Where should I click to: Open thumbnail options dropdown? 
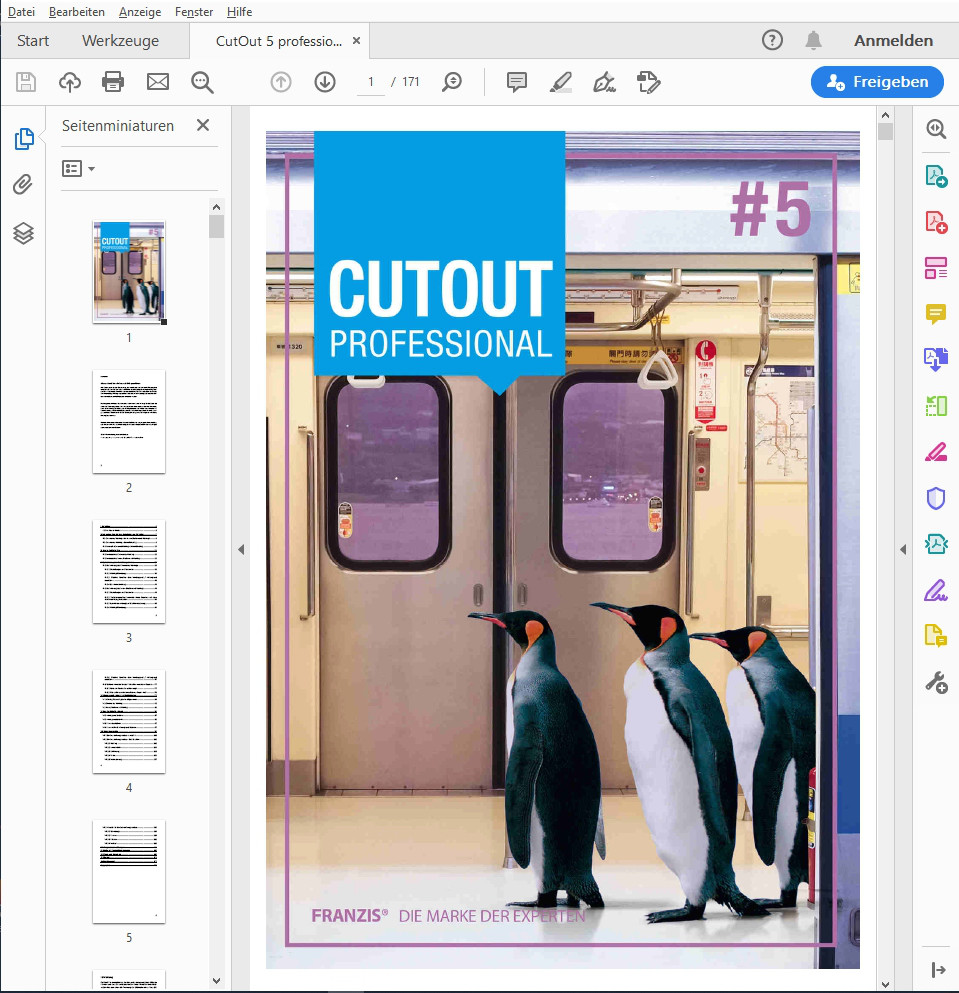79,168
